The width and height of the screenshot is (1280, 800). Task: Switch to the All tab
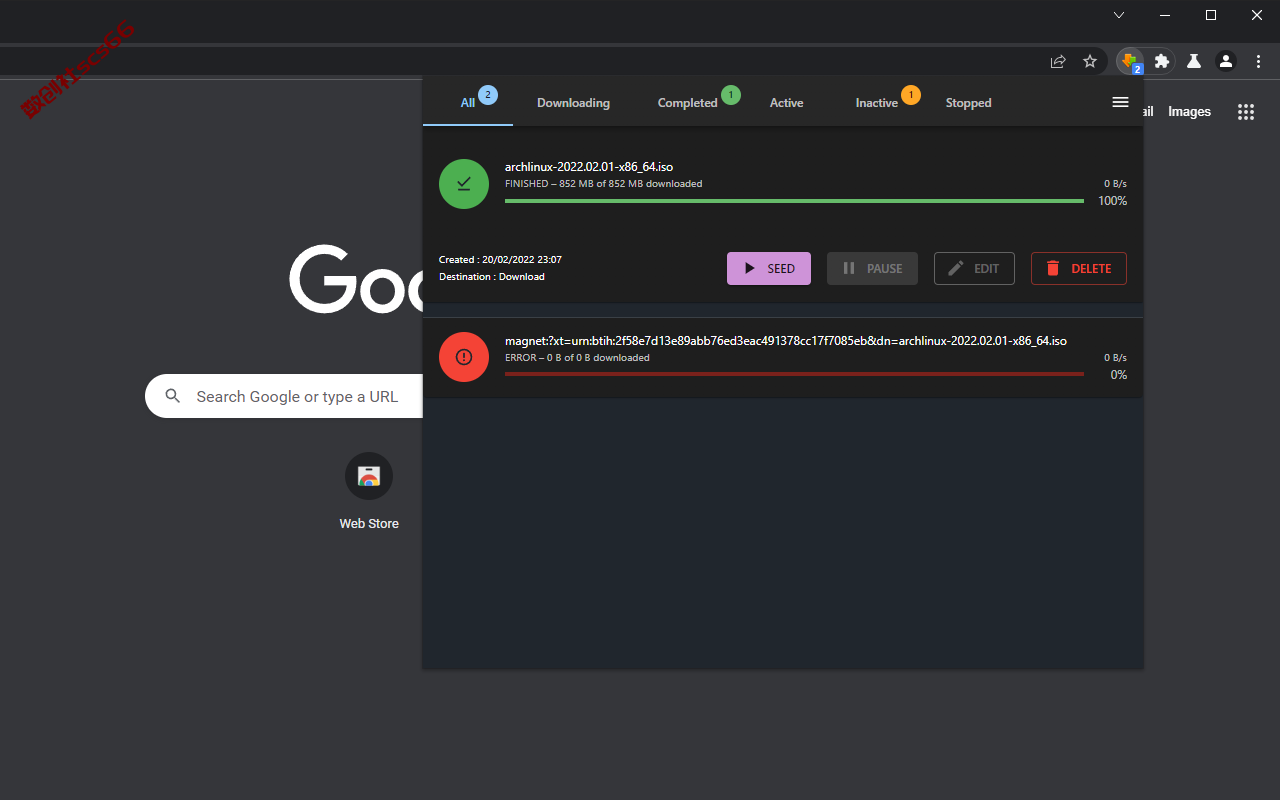click(x=468, y=102)
